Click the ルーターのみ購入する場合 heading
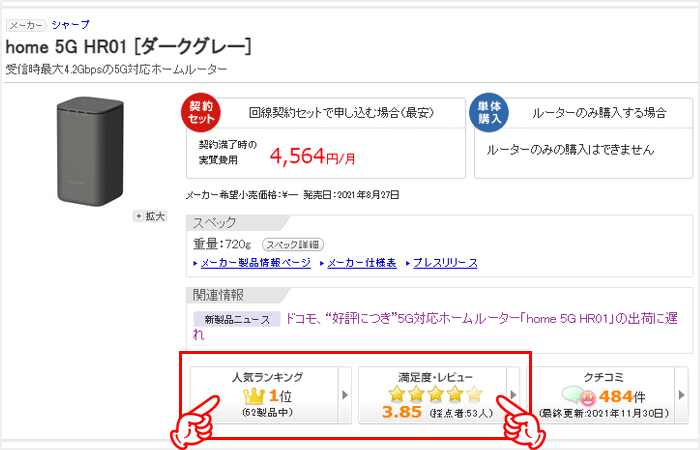 [599, 113]
